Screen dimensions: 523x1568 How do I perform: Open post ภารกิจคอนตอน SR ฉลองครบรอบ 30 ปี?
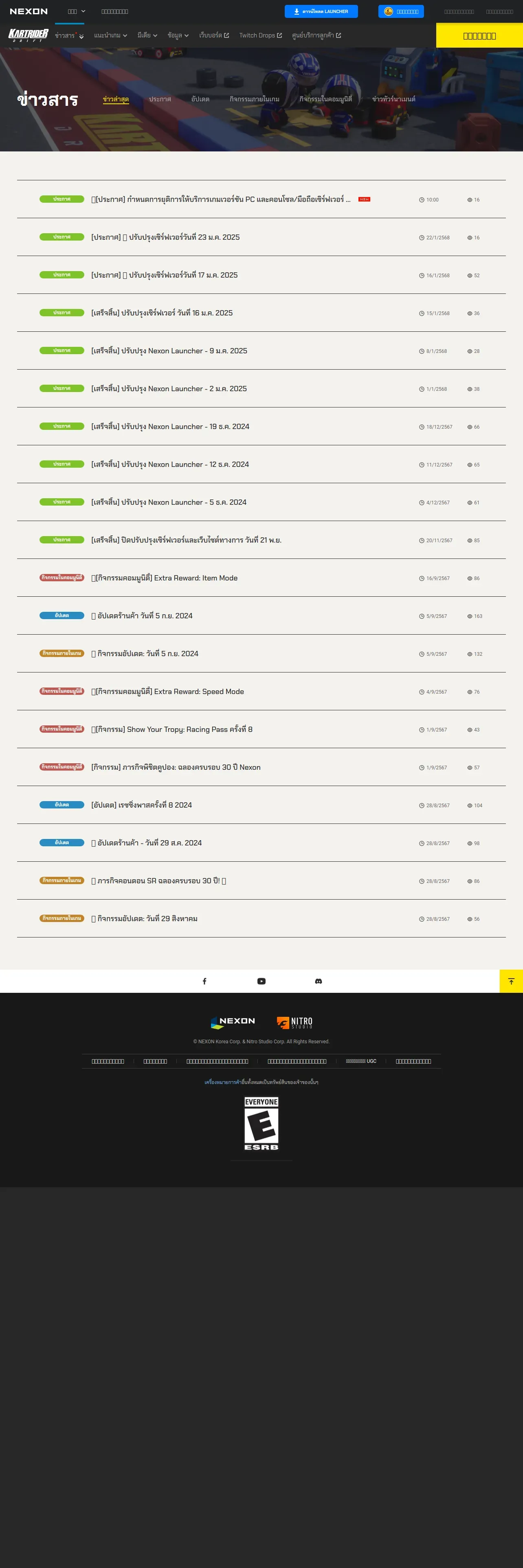click(x=159, y=881)
